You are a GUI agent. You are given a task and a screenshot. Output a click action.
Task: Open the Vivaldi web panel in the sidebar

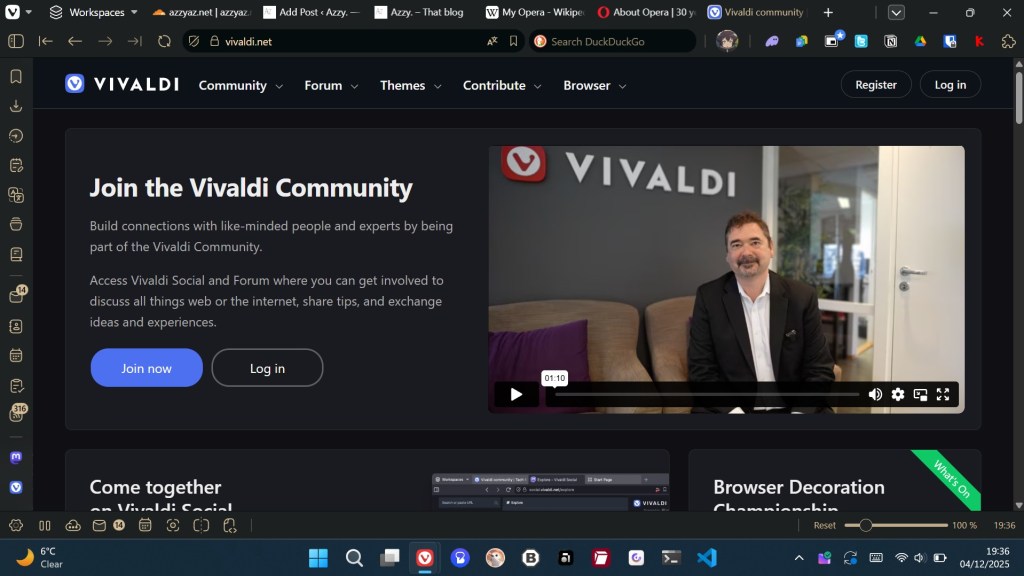pos(16,487)
